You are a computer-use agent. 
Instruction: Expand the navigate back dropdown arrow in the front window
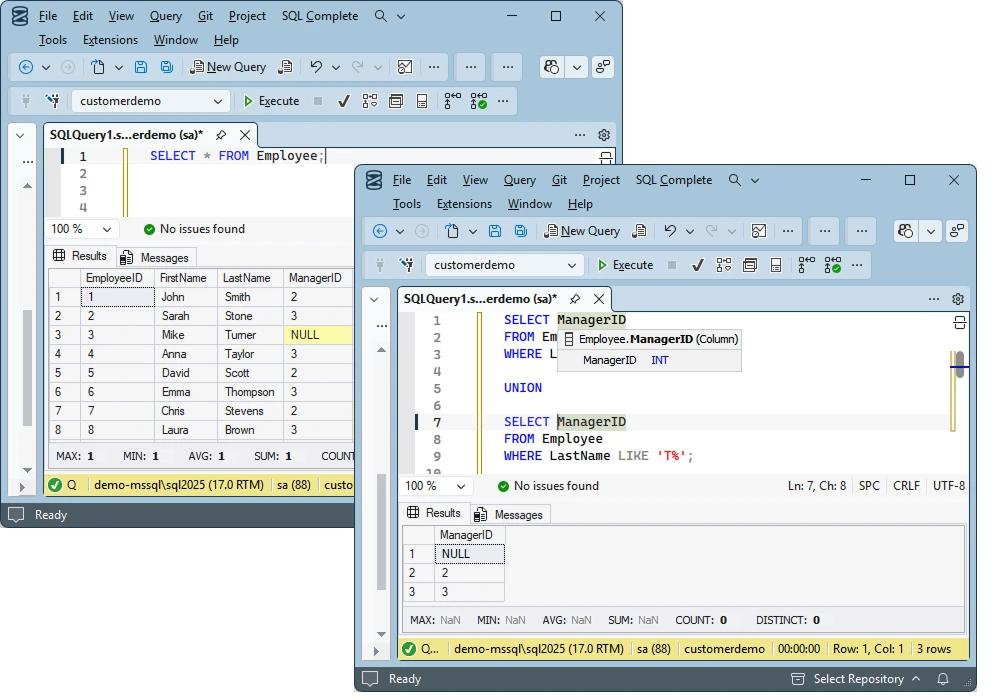click(x=400, y=231)
